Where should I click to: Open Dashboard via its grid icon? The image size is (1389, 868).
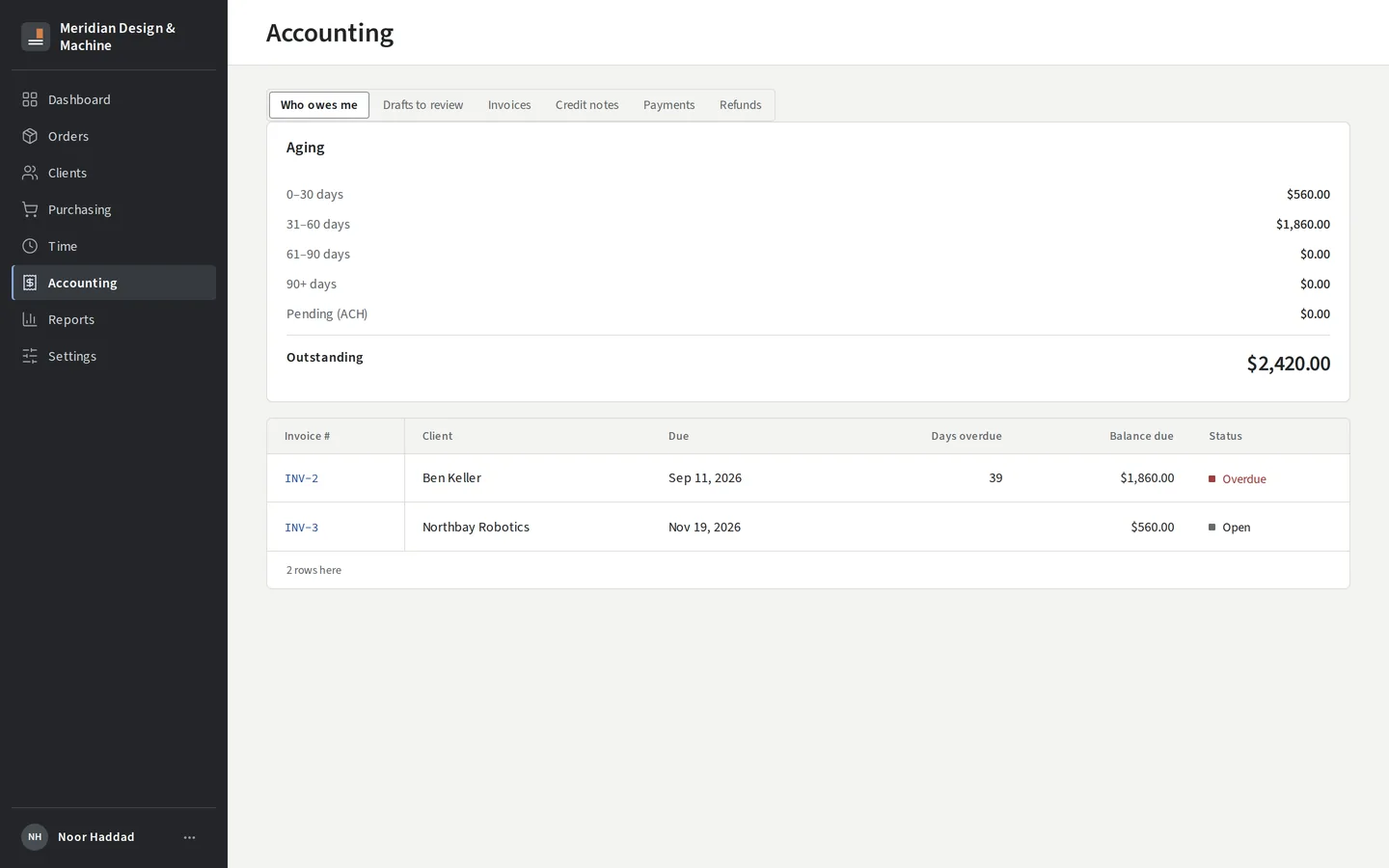click(30, 99)
